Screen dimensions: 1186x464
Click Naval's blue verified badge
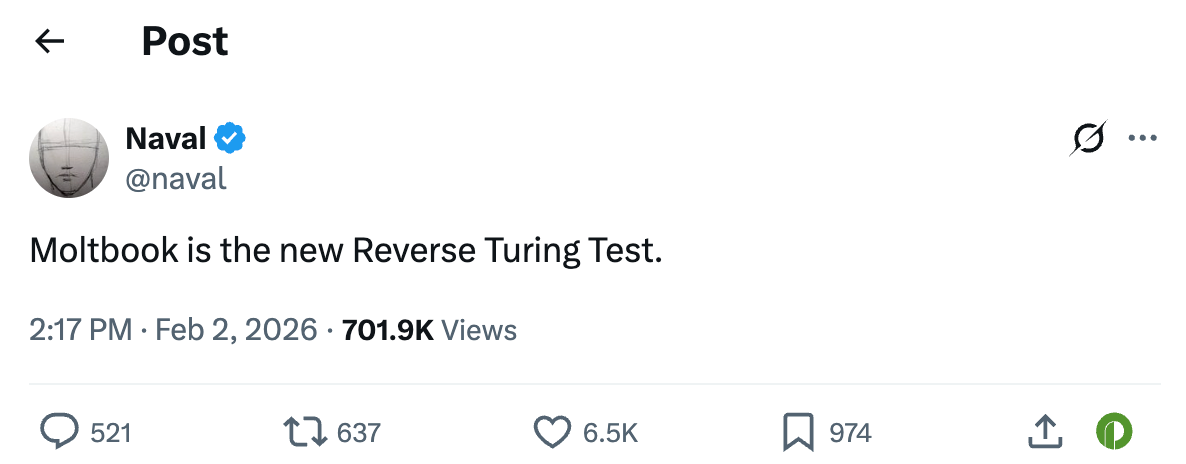(231, 139)
